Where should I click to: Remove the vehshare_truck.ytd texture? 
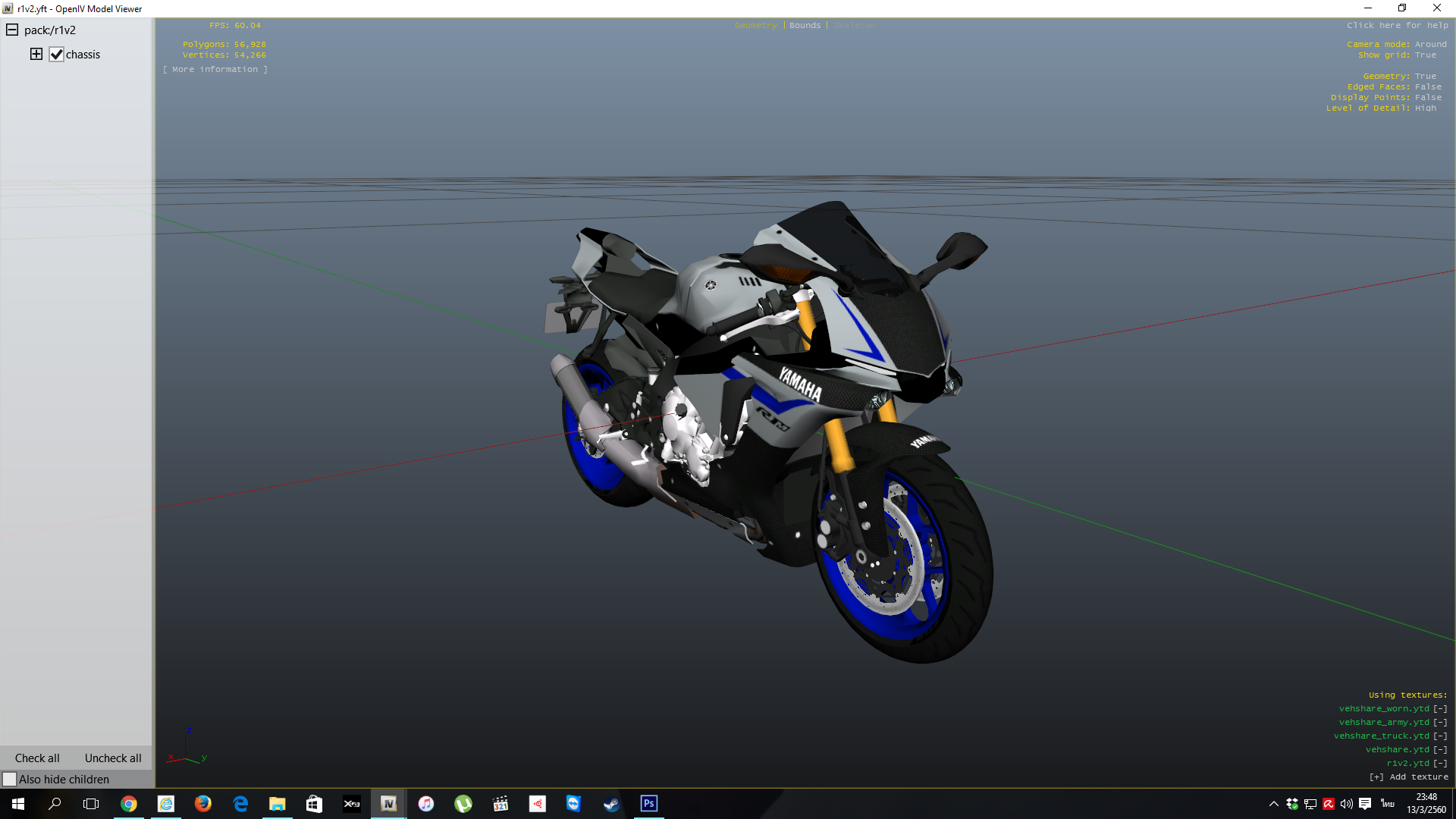coord(1440,736)
